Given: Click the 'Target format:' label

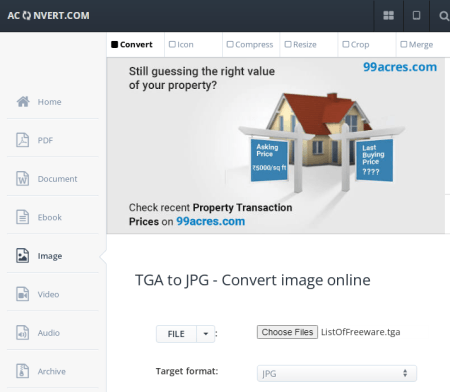Looking at the screenshot, I should point(187,371).
